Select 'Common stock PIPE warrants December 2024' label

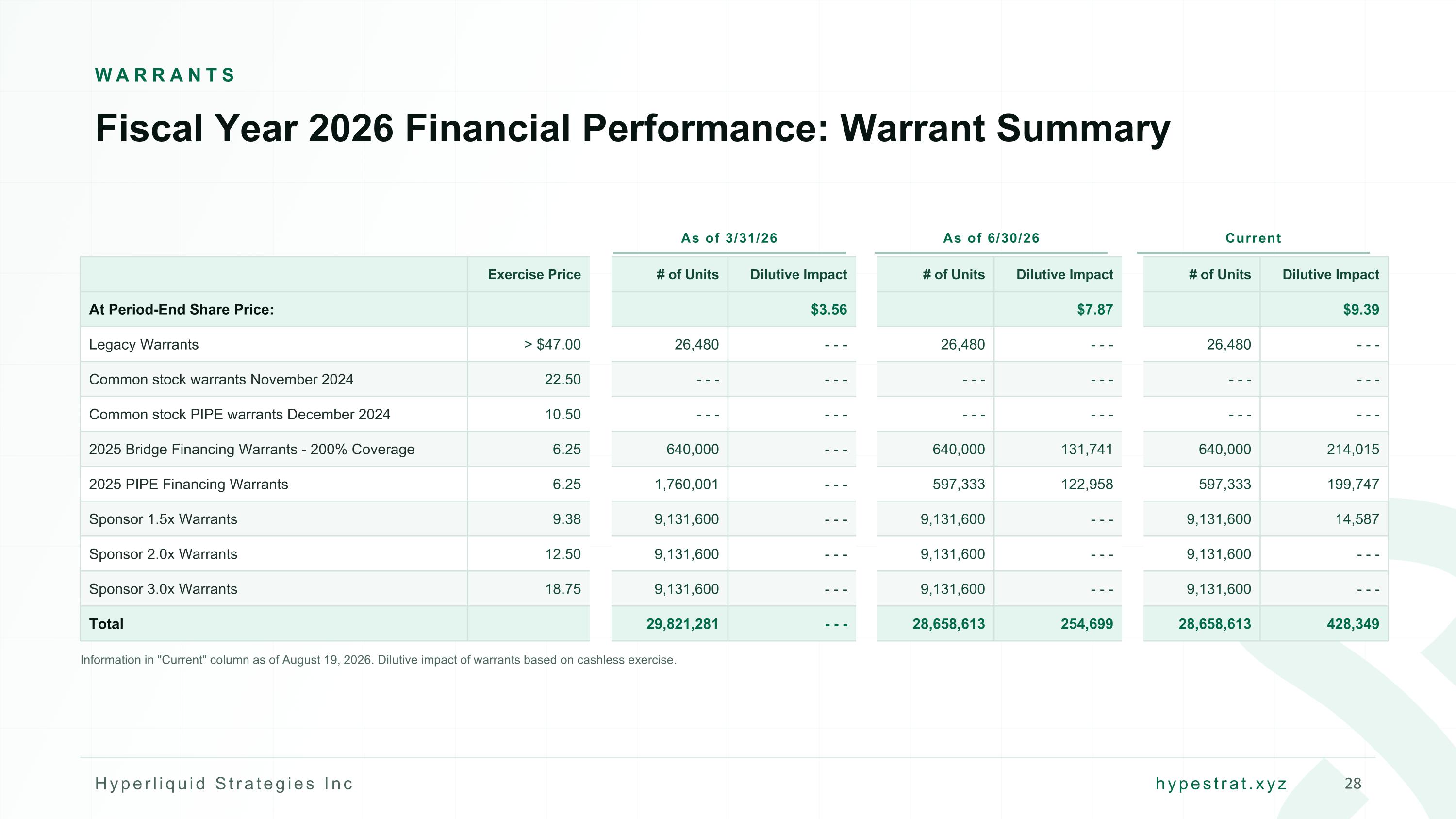pyautogui.click(x=240, y=415)
